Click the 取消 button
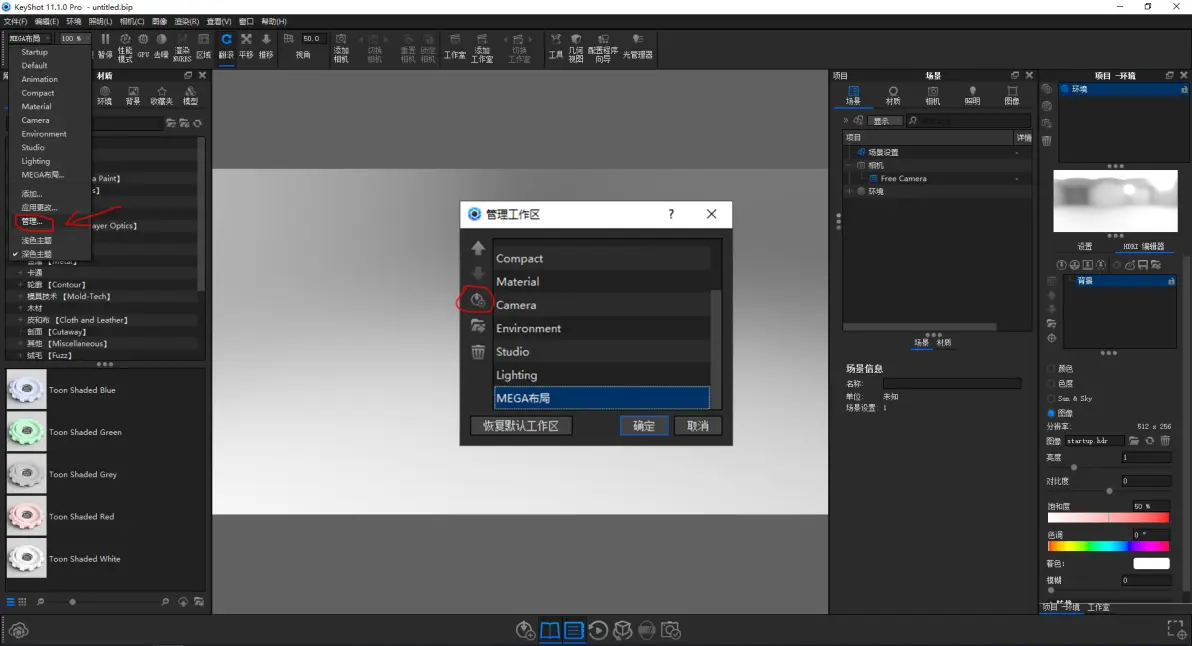The height and width of the screenshot is (646, 1192). click(x=697, y=426)
